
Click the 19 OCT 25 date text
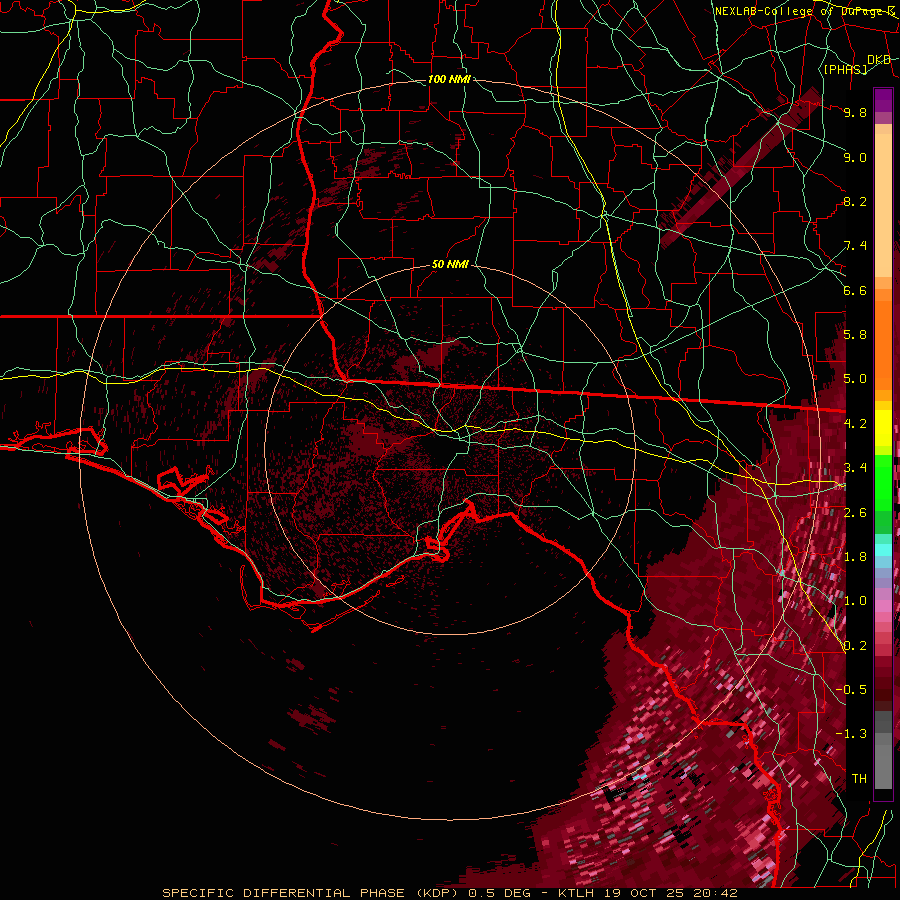(642, 893)
